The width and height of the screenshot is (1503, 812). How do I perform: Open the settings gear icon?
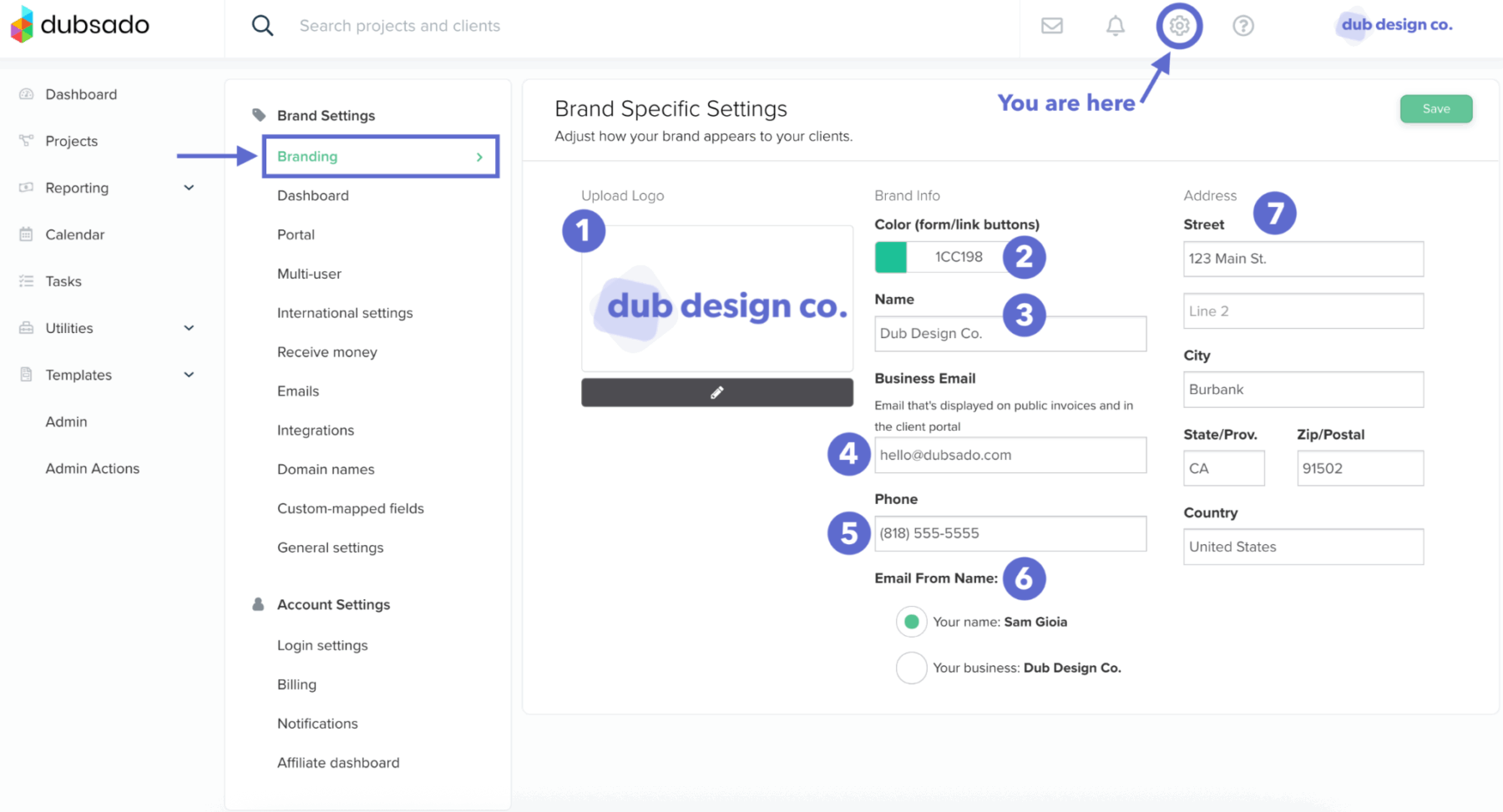[x=1179, y=26]
